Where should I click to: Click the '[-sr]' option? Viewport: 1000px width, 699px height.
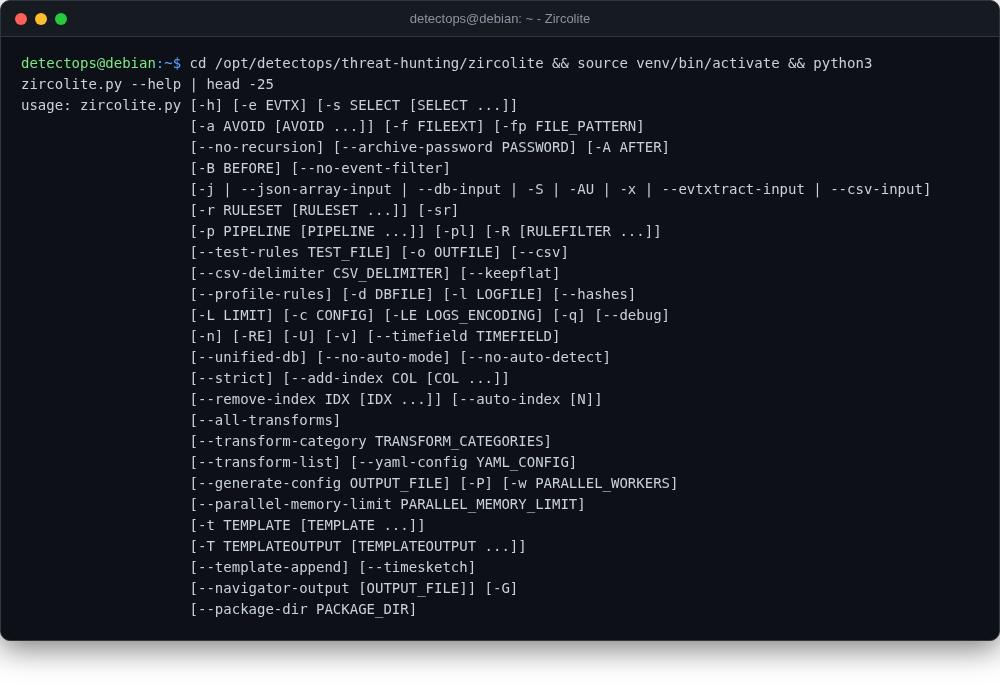click(x=438, y=210)
